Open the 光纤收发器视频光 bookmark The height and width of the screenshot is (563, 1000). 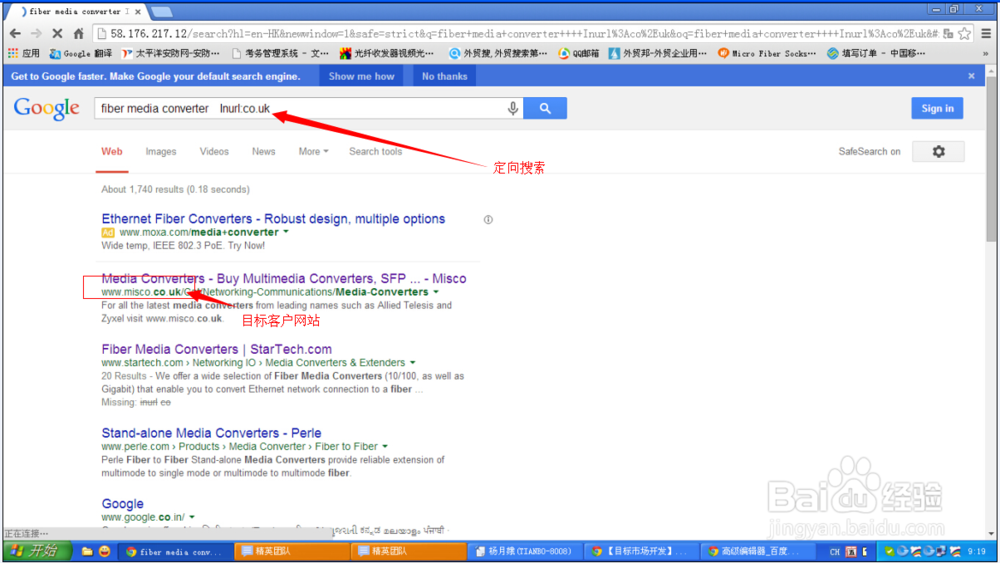tap(387, 54)
